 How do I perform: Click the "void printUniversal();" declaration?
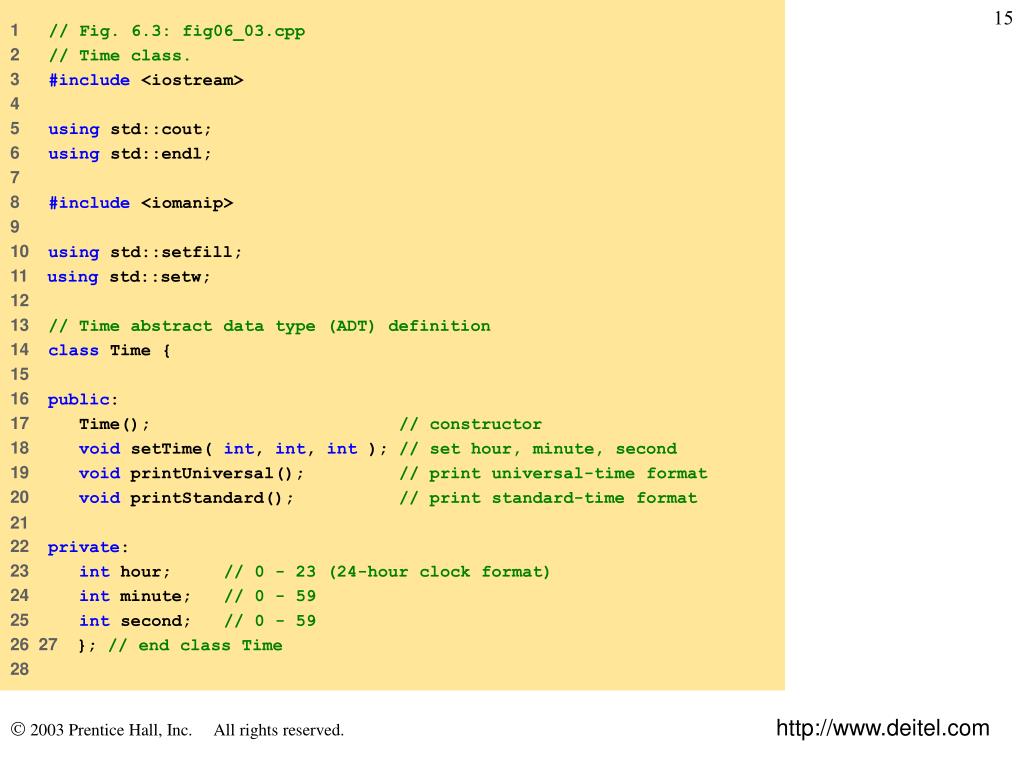pyautogui.click(x=191, y=473)
